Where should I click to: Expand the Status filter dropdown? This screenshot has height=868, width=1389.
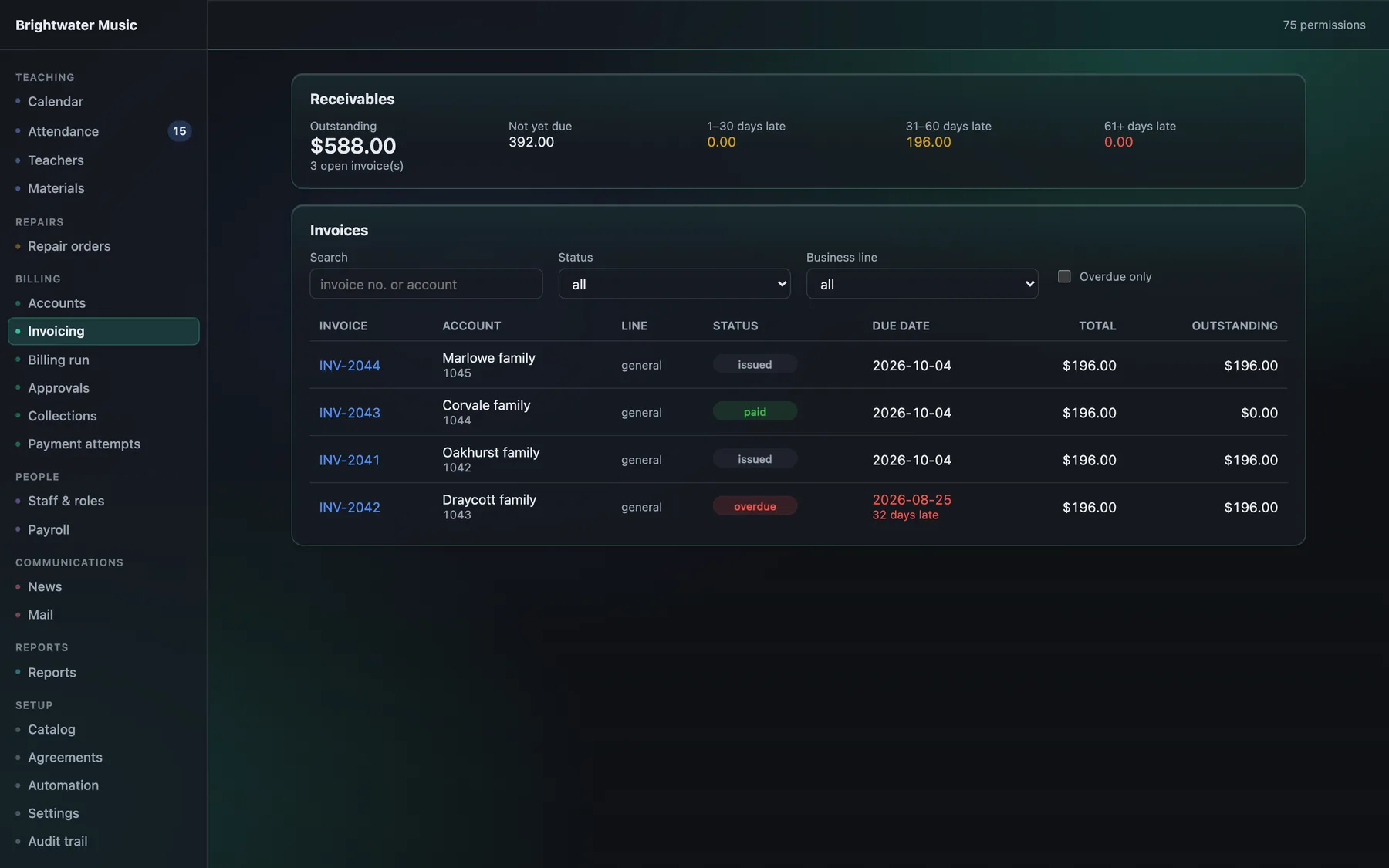point(674,284)
